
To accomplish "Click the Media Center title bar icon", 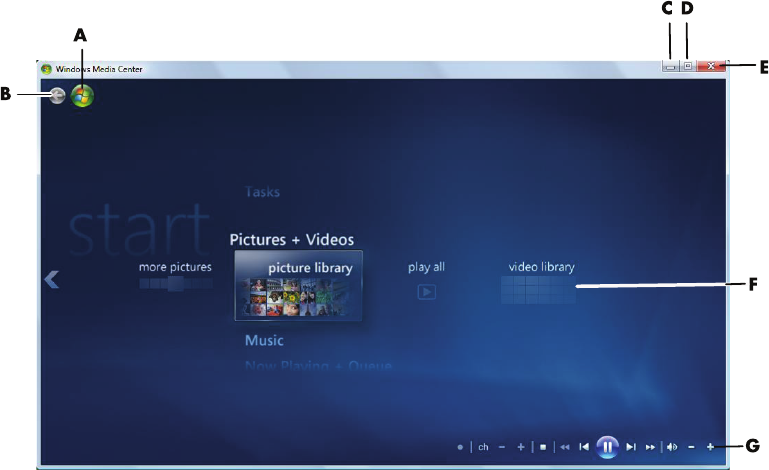I will click(46, 69).
